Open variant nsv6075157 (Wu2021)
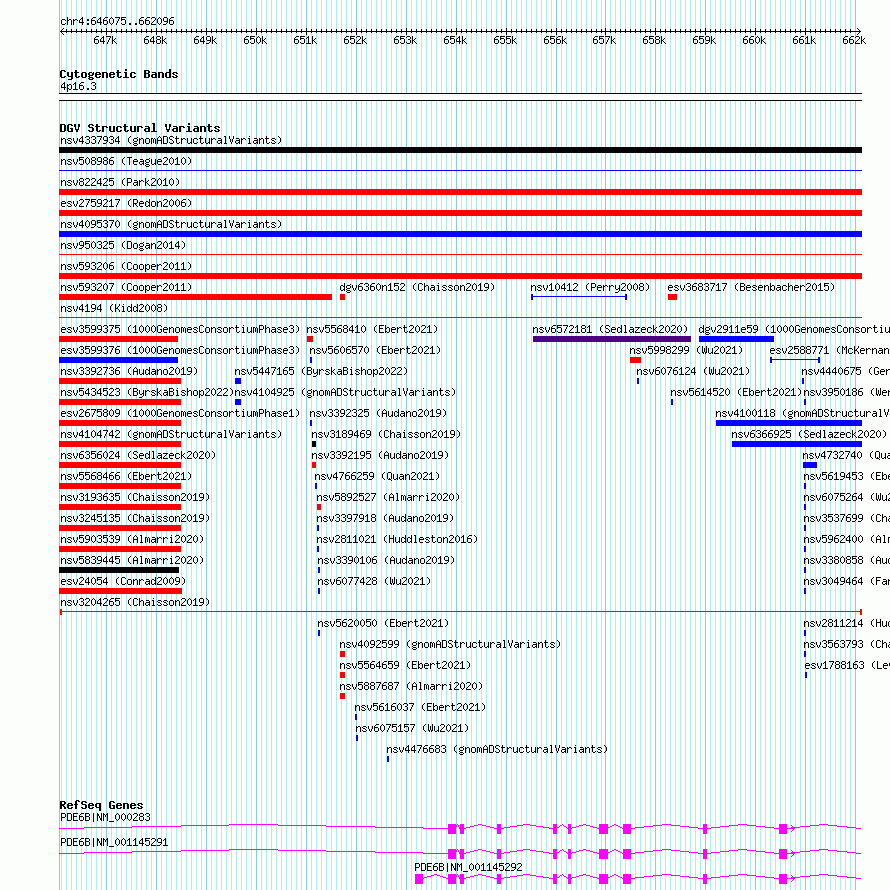 click(412, 728)
